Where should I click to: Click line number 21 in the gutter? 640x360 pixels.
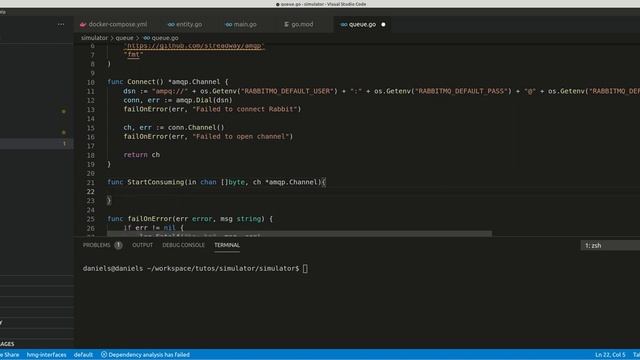[x=91, y=182]
